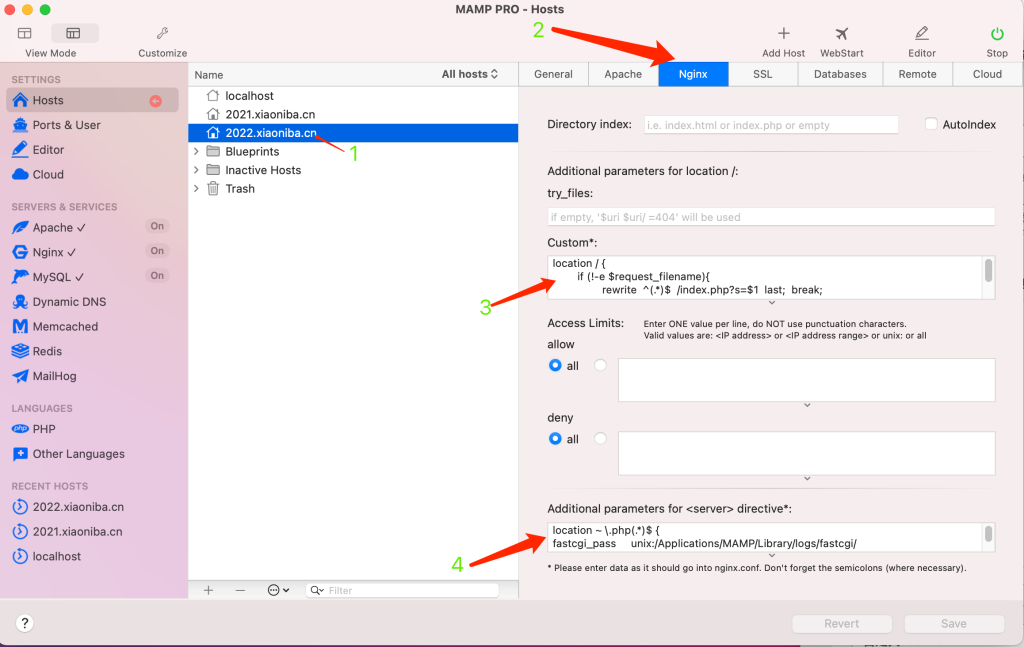Open the Customize toolbar wrench
The width and height of the screenshot is (1024, 647).
(163, 33)
